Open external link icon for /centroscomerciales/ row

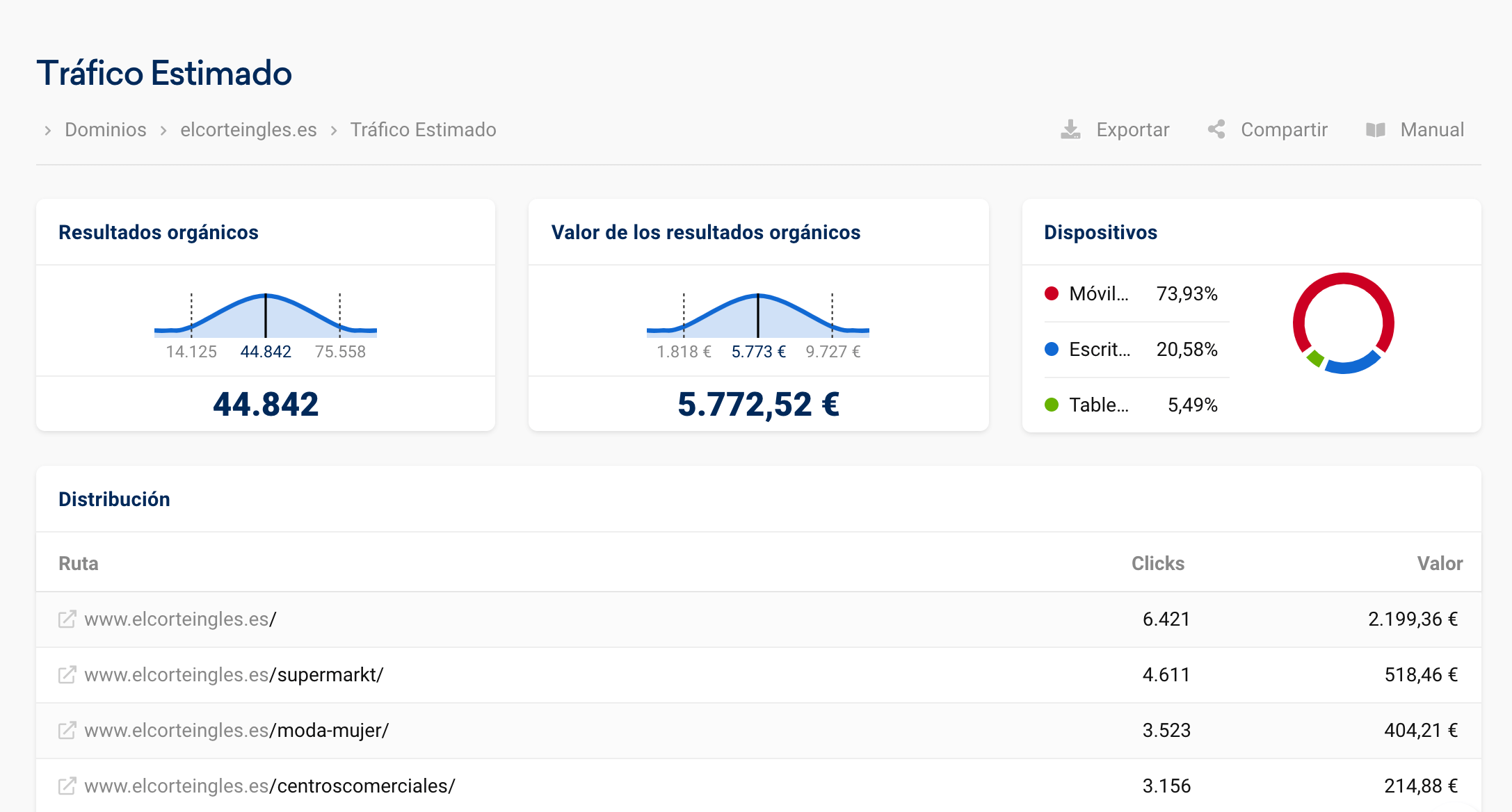click(67, 786)
